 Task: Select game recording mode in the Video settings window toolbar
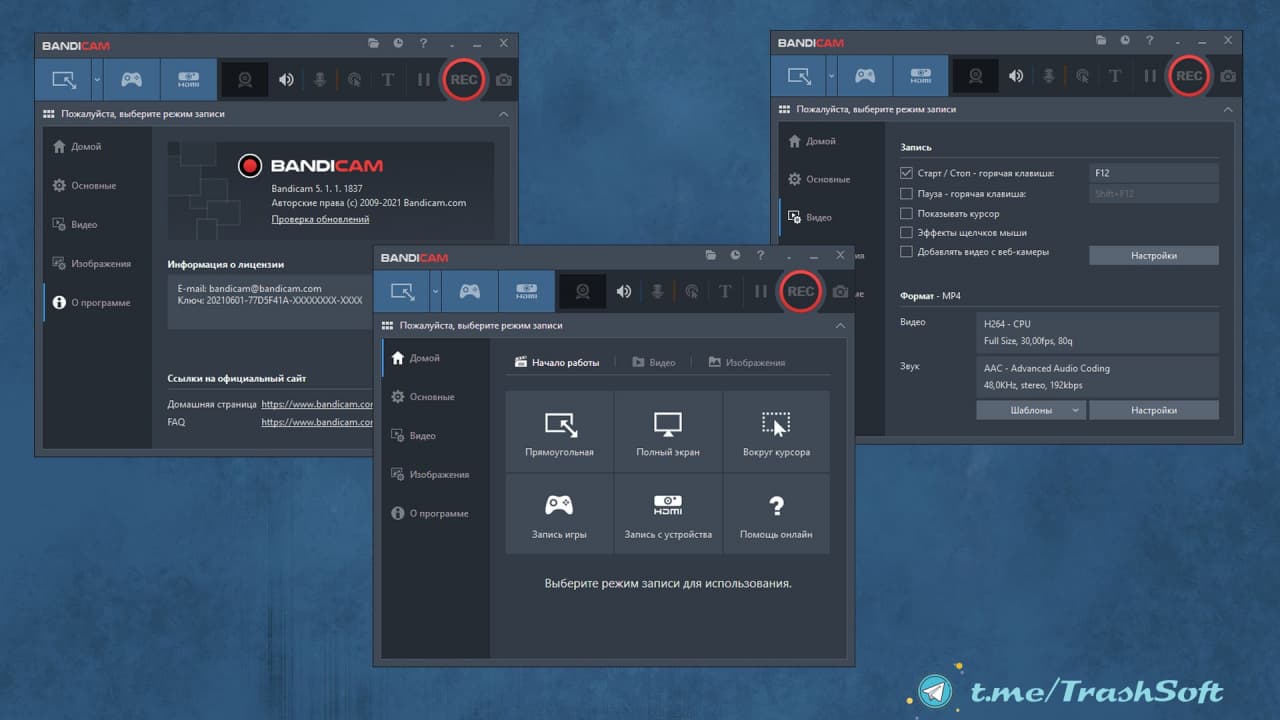866,76
